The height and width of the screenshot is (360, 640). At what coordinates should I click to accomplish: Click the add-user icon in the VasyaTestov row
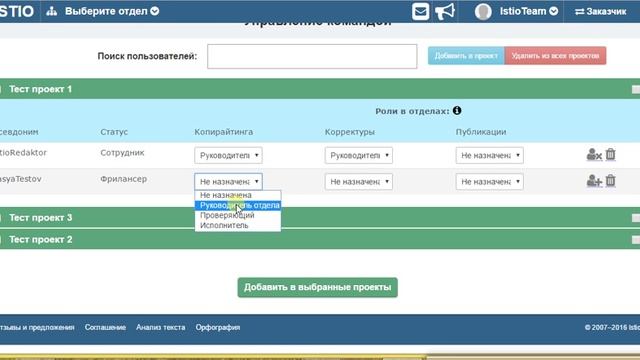point(594,181)
